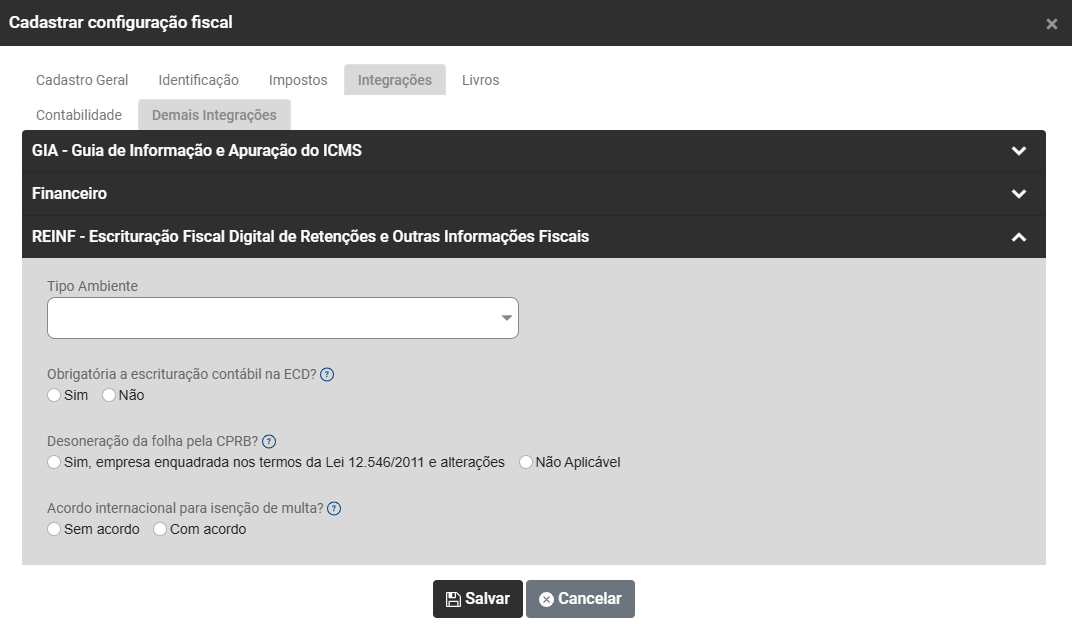Open the Contabilidade sub-tab
1072x635 pixels.
pos(79,115)
